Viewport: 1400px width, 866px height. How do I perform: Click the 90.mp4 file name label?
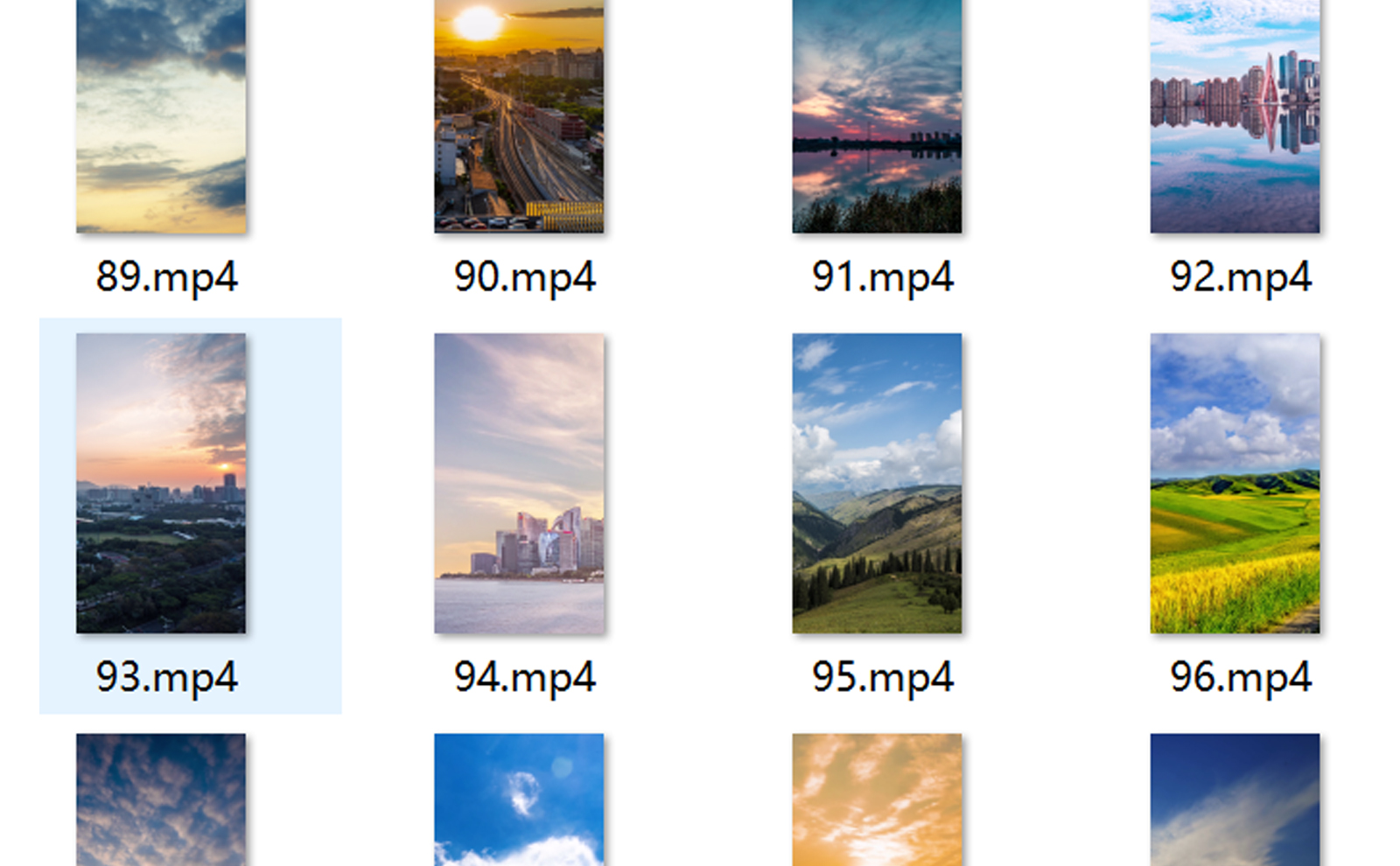tap(524, 278)
